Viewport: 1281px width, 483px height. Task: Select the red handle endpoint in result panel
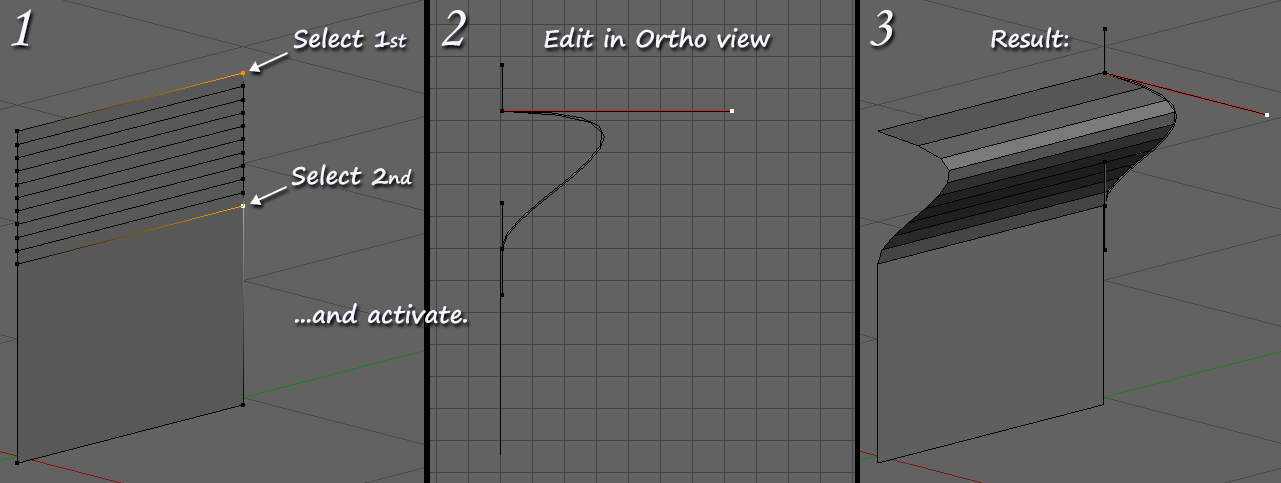tap(1266, 115)
